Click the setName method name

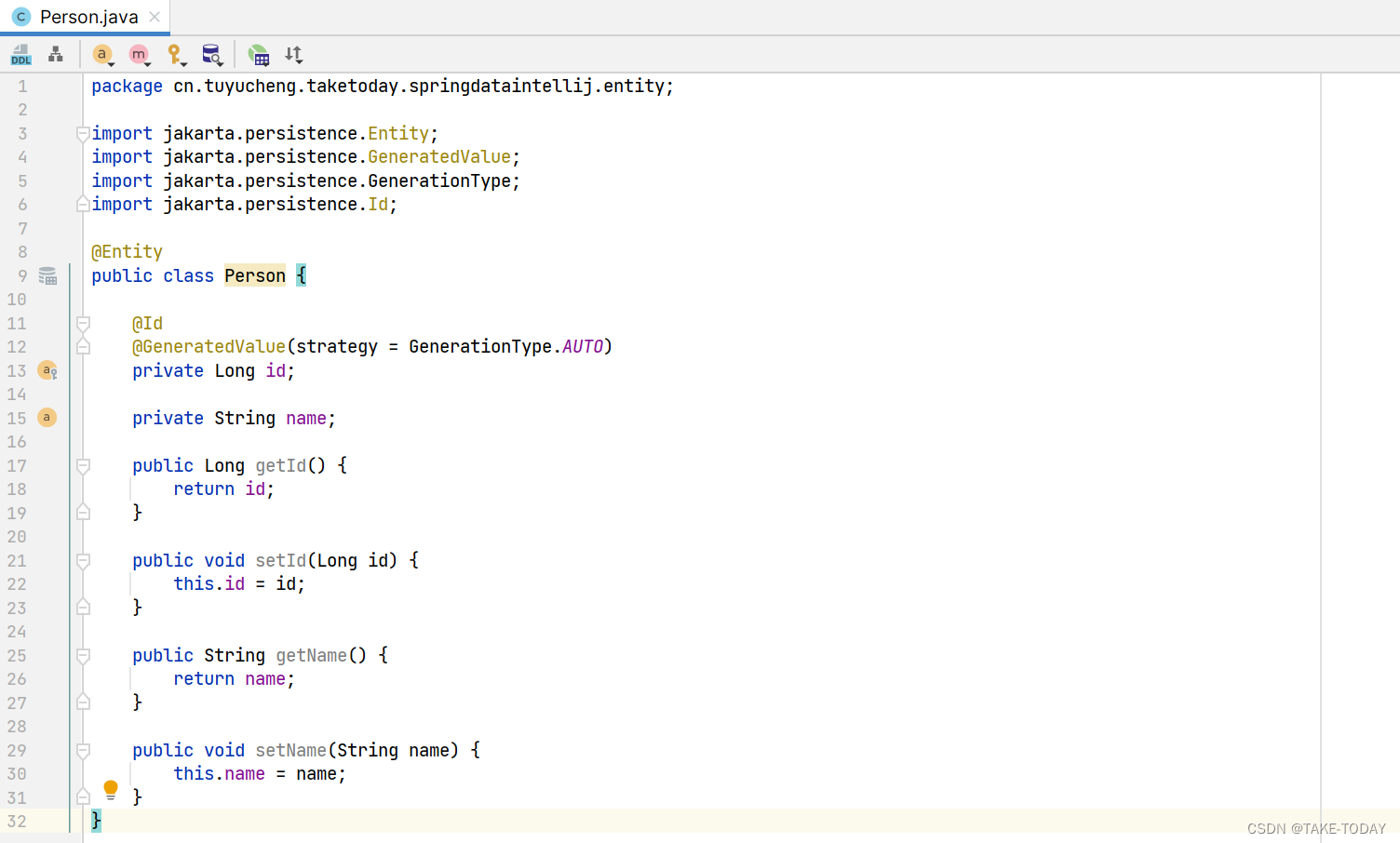(291, 750)
